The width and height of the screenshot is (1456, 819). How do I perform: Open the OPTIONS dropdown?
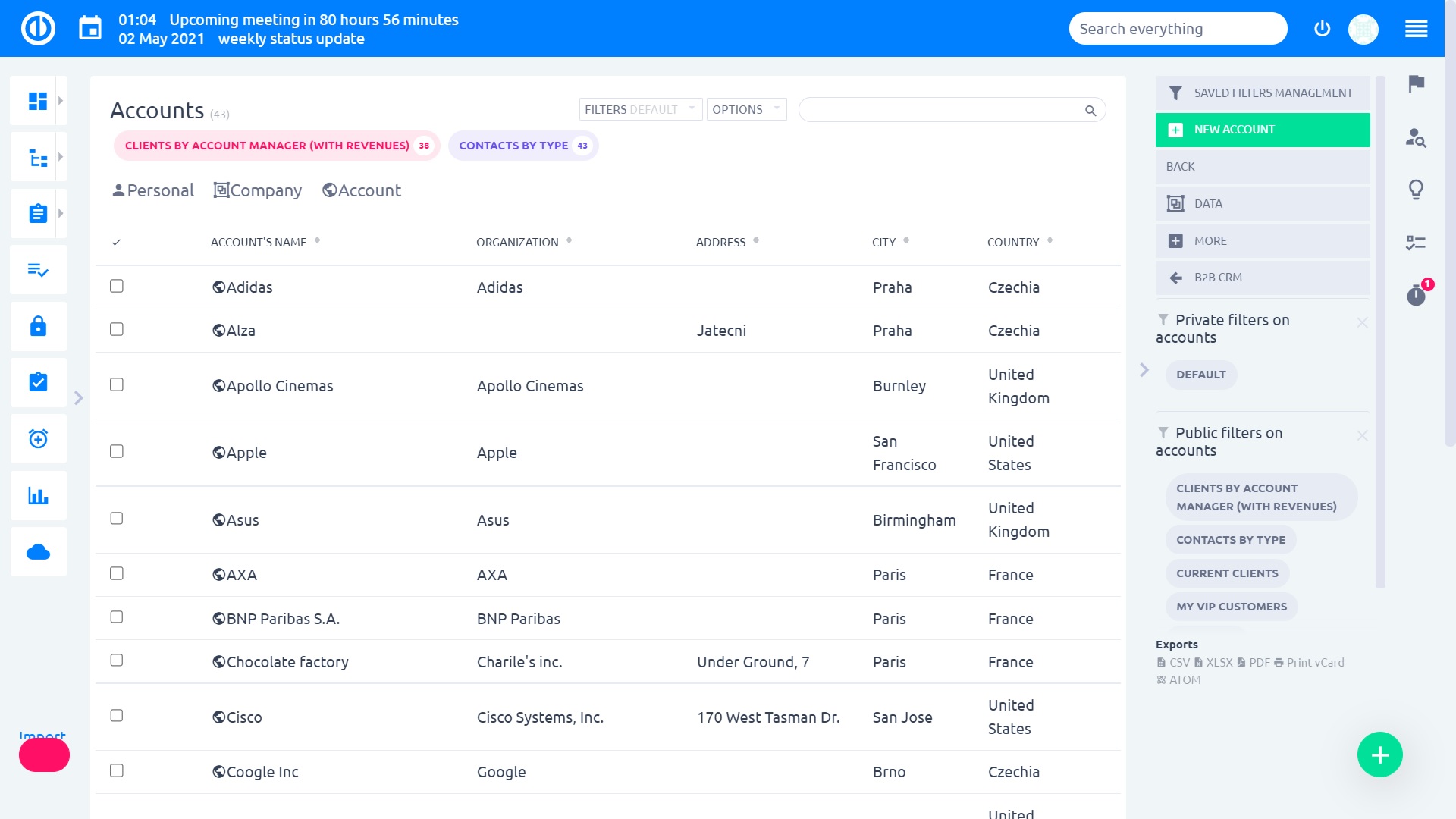[x=746, y=109]
